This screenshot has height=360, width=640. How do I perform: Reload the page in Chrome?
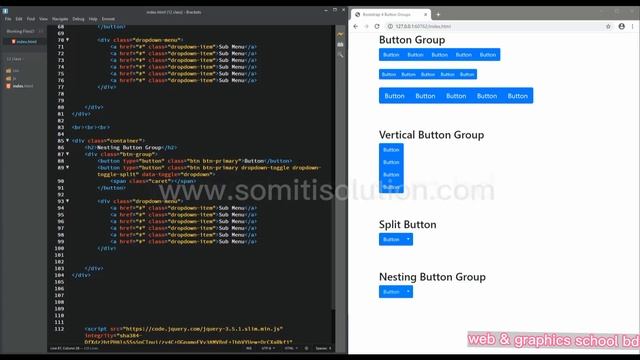coord(377,26)
